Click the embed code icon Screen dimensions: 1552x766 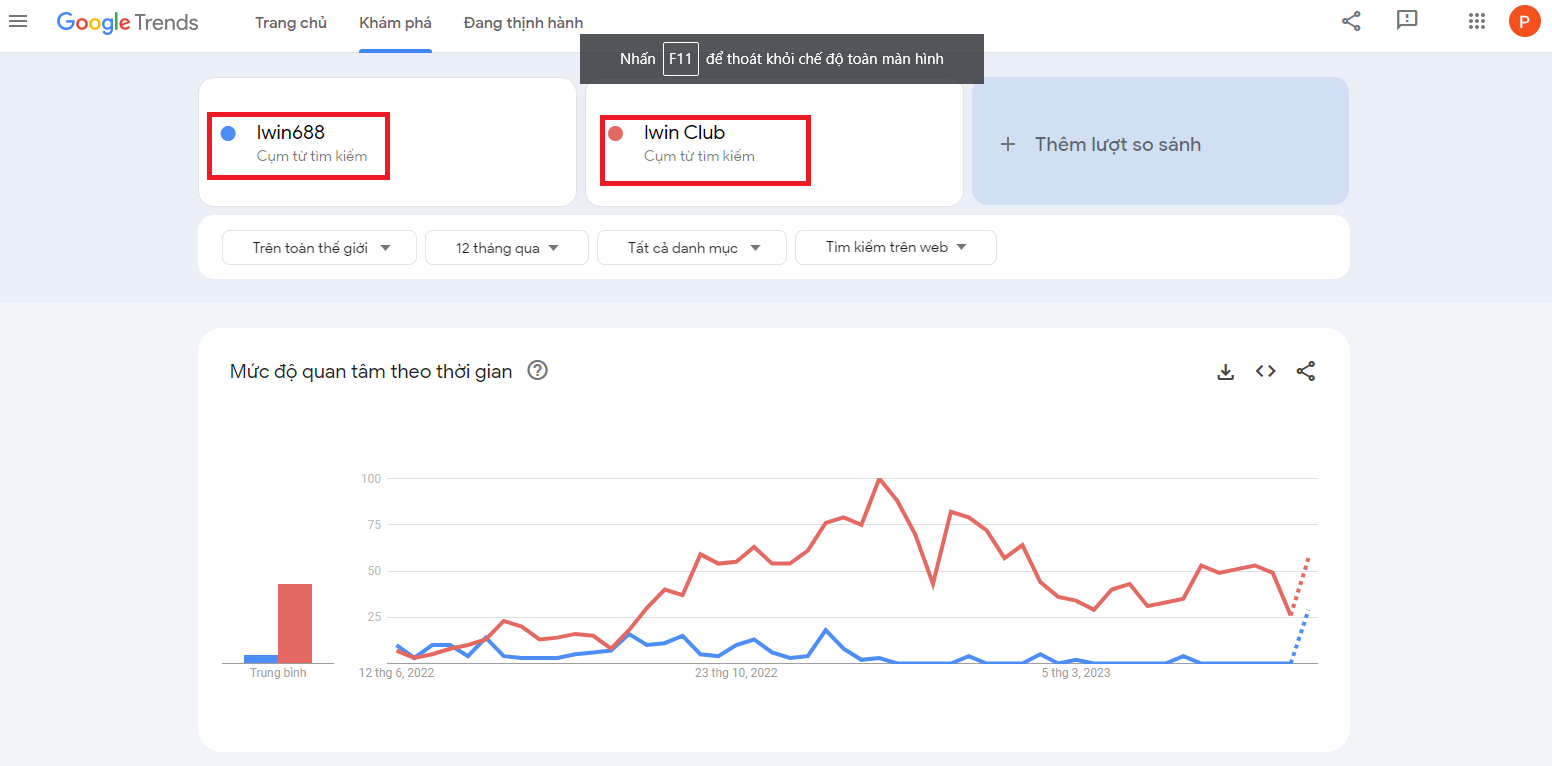[1265, 372]
